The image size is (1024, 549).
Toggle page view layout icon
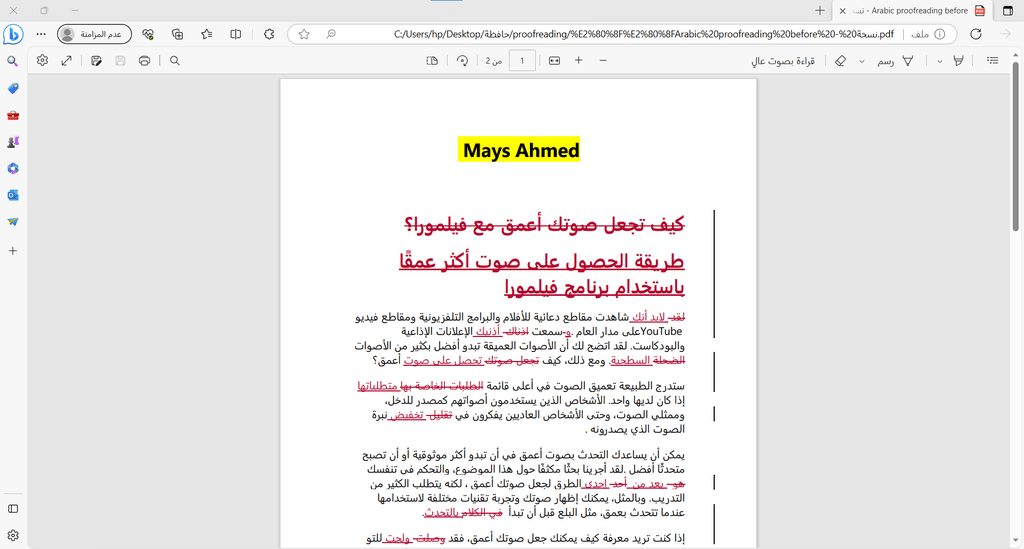coord(432,61)
